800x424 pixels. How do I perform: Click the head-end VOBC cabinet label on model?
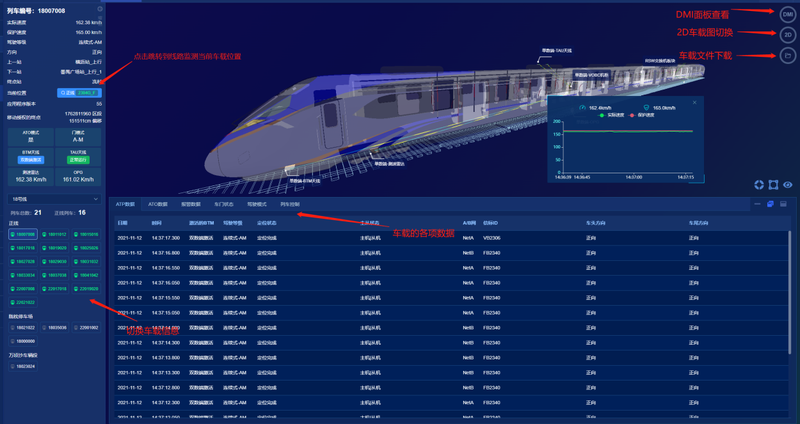click(x=591, y=76)
